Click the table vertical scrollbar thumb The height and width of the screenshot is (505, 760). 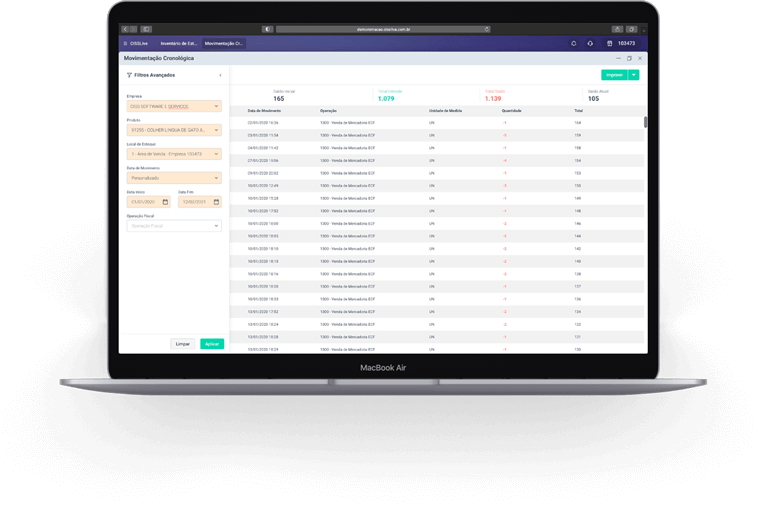tap(645, 122)
